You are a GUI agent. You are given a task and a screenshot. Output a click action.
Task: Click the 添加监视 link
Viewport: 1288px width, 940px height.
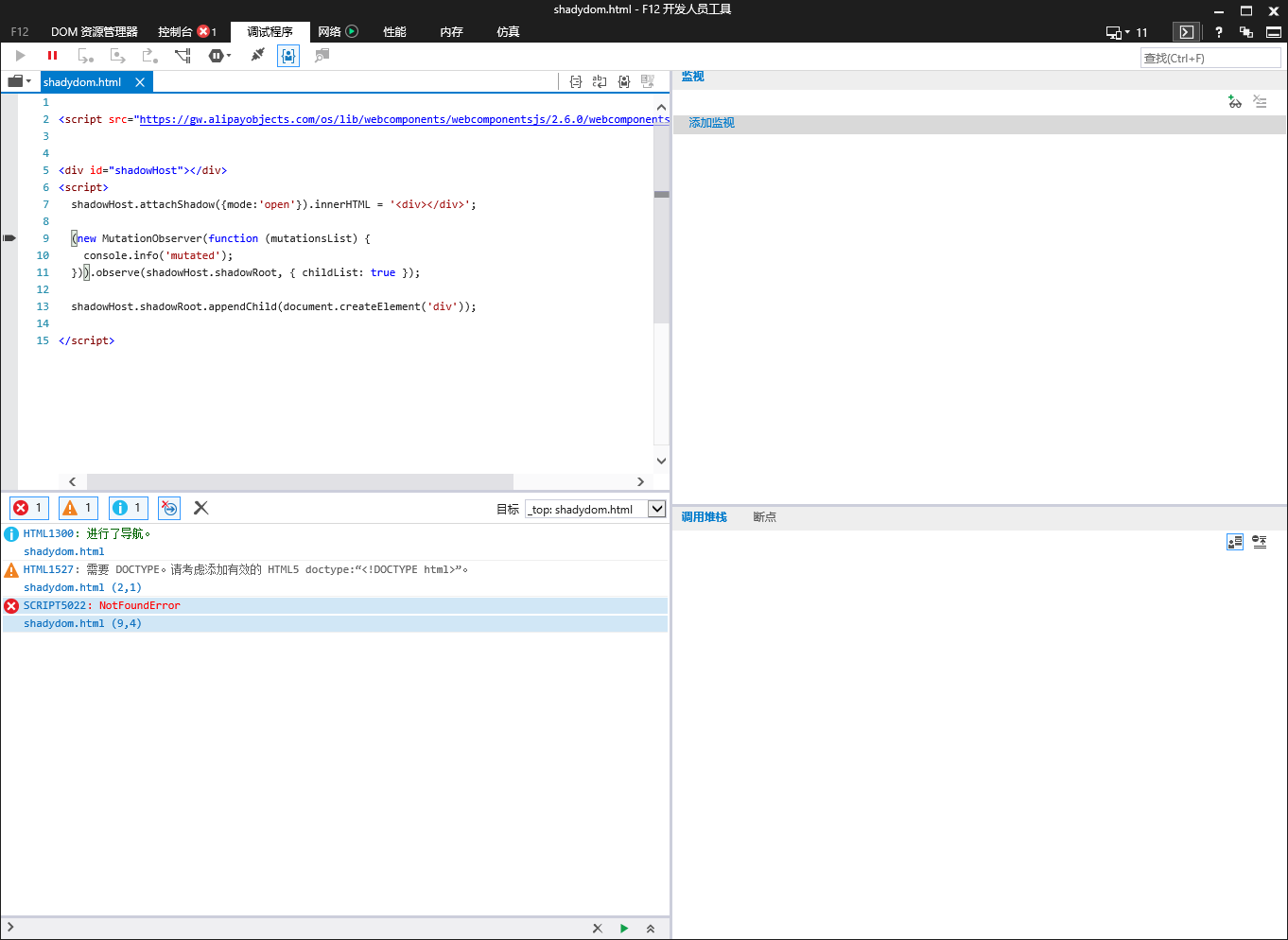pyautogui.click(x=711, y=123)
